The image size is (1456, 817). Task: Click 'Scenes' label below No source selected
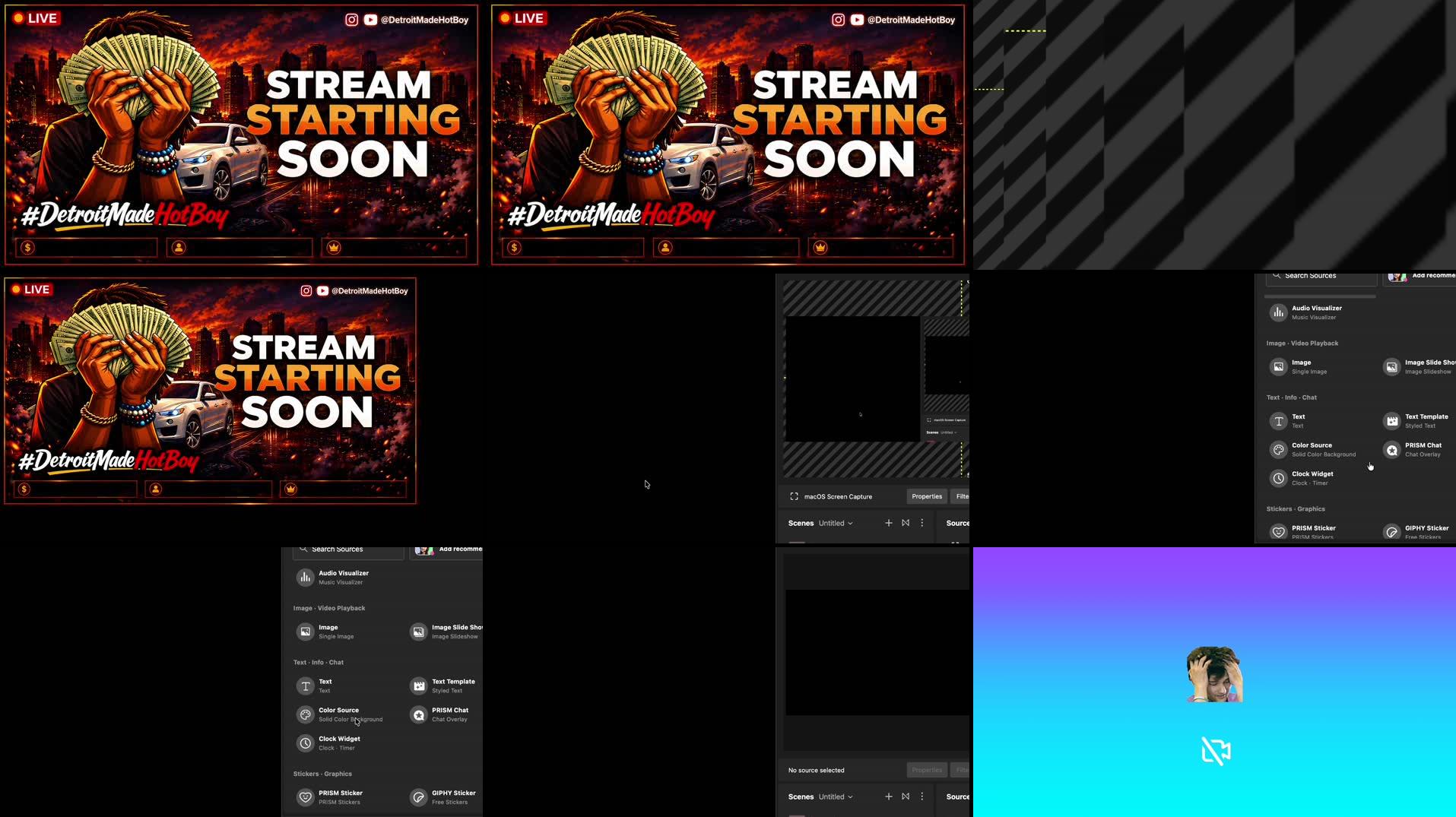(801, 796)
